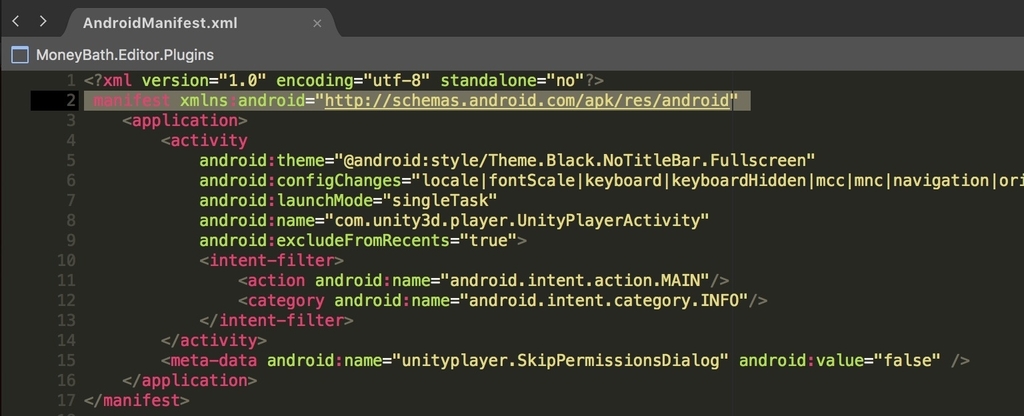Click line number 10 in gutter

(x=67, y=261)
